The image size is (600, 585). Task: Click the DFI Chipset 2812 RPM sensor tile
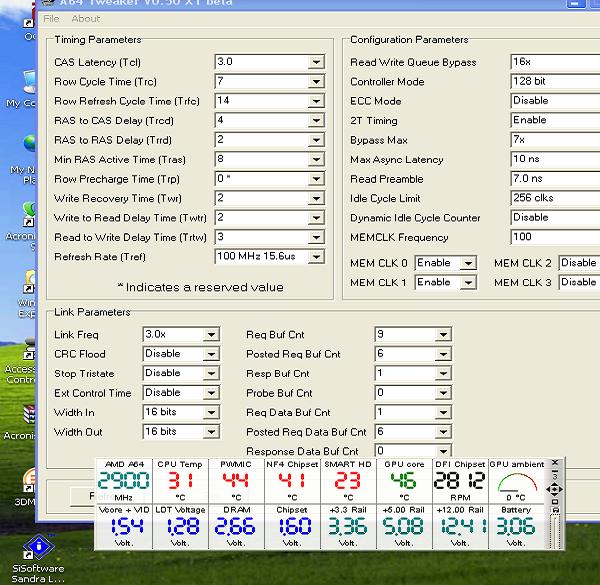[x=460, y=481]
